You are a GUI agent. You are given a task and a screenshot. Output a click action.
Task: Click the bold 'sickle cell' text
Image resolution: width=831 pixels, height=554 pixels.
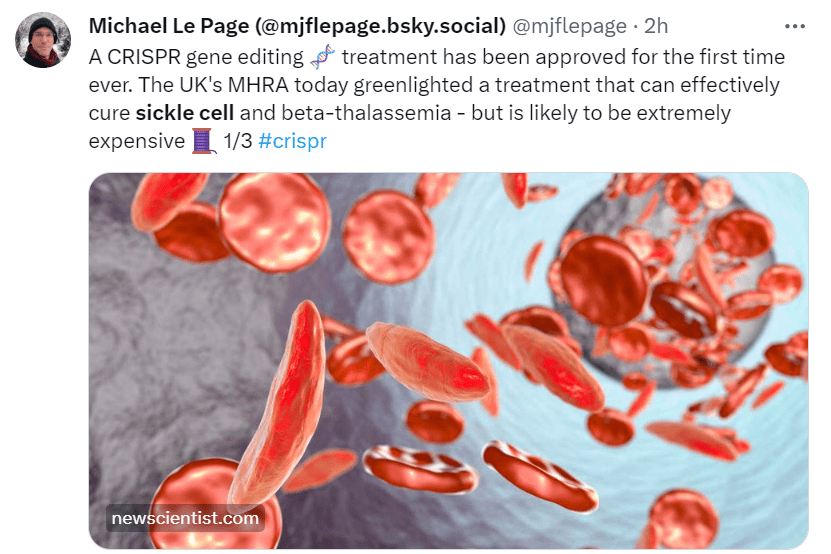[x=185, y=113]
